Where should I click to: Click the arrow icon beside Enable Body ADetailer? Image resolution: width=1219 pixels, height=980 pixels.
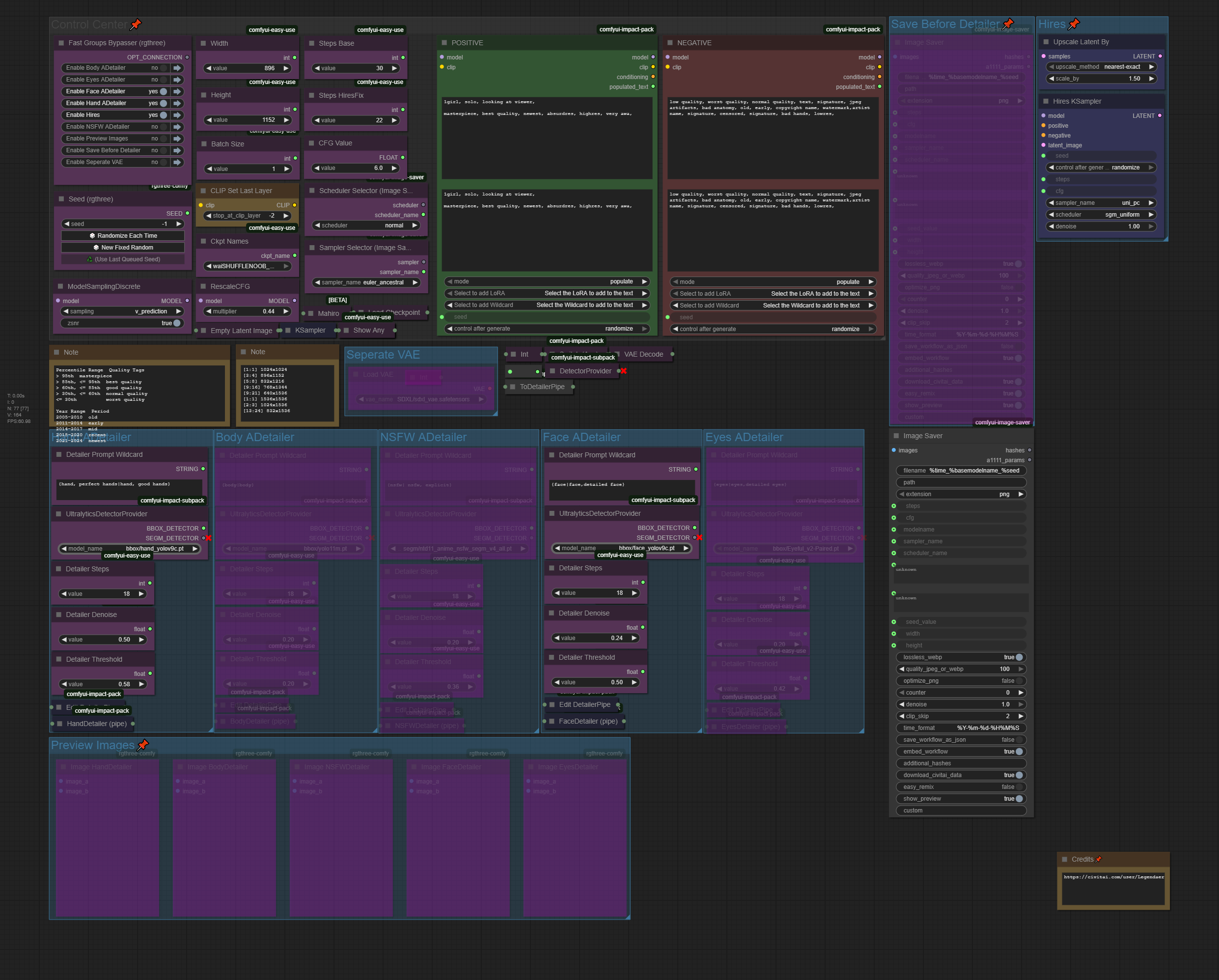(177, 68)
